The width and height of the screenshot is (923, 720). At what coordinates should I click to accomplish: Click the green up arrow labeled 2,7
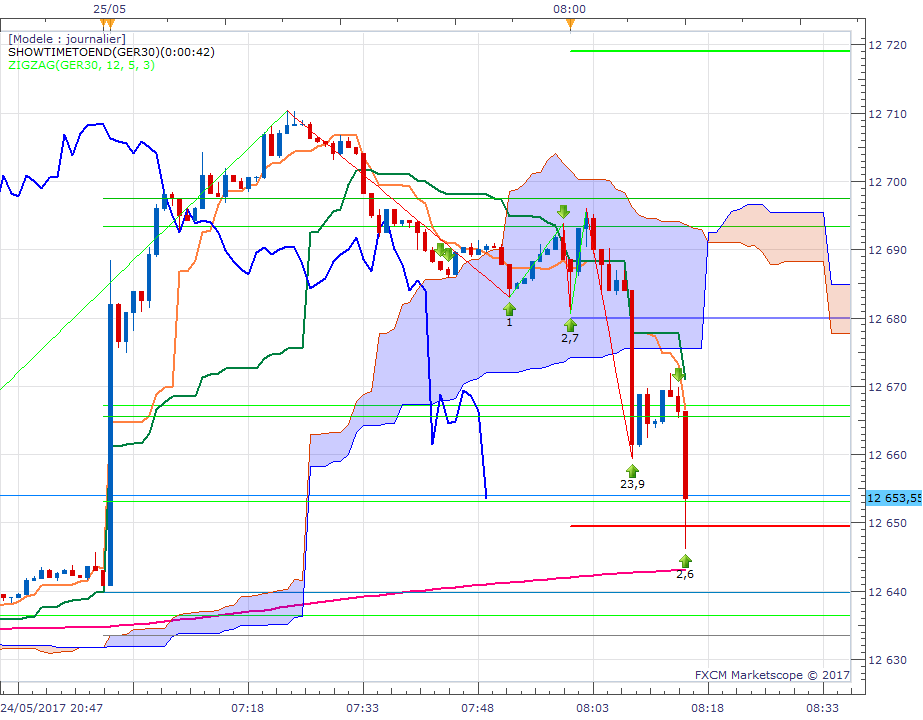570,325
